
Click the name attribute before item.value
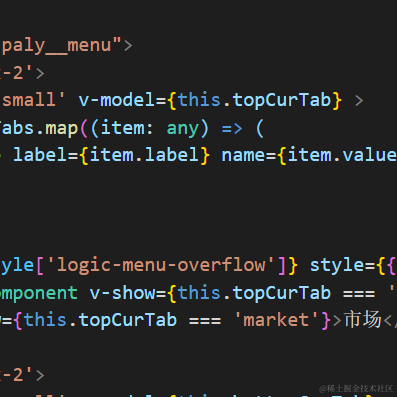point(244,155)
